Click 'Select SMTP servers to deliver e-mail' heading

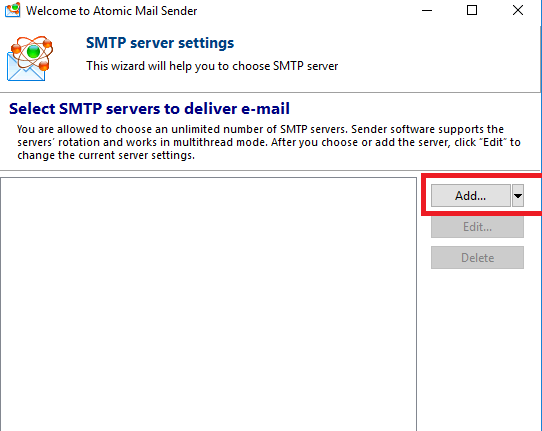(x=149, y=109)
